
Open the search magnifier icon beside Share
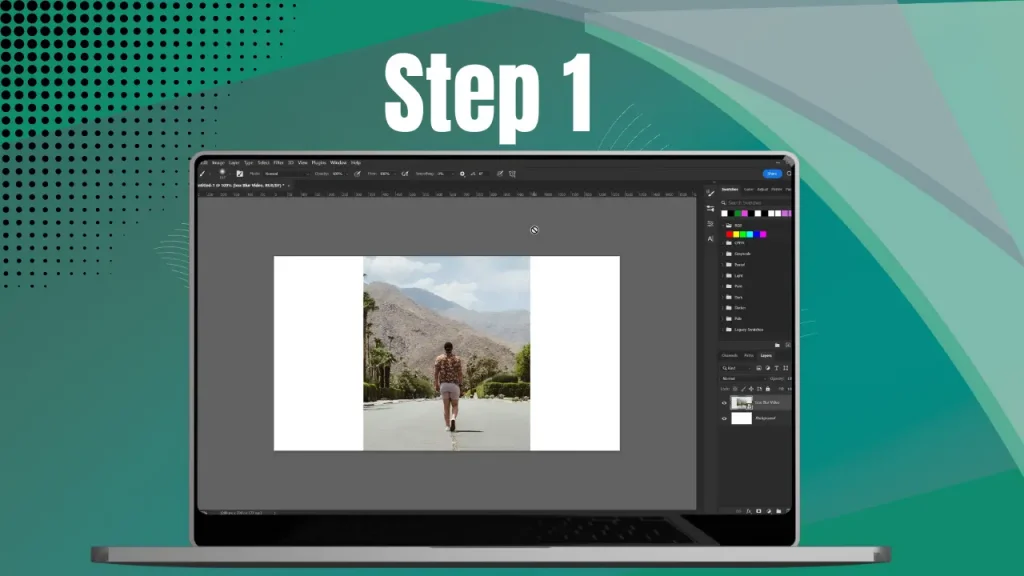click(789, 174)
